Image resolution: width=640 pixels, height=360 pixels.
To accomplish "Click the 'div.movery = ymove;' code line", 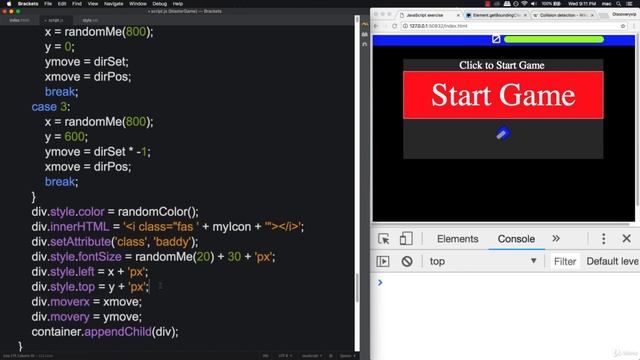I will point(87,317).
